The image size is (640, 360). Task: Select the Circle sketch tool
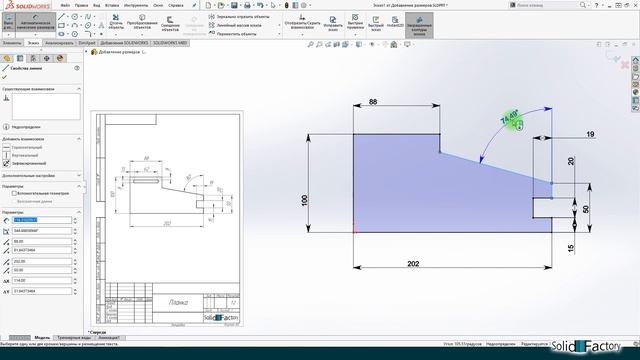75,17
